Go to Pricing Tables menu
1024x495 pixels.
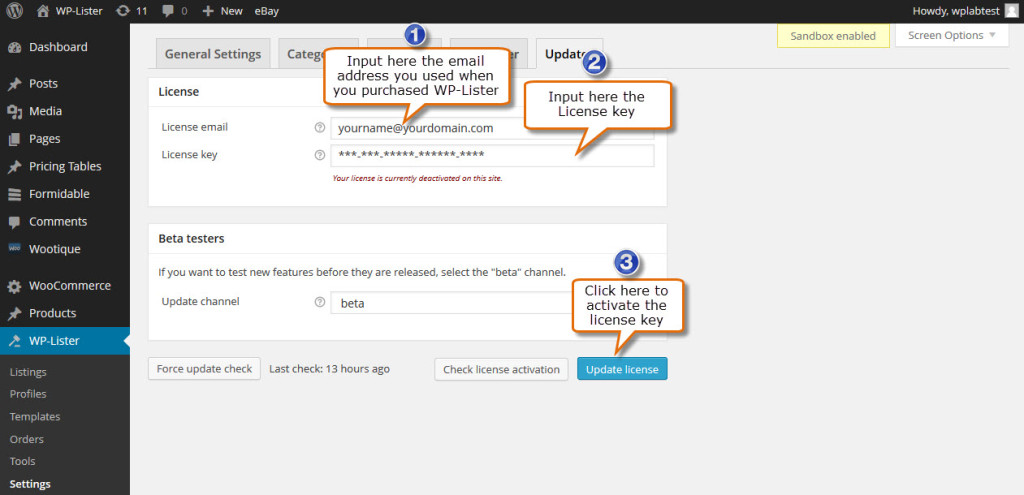click(65, 167)
